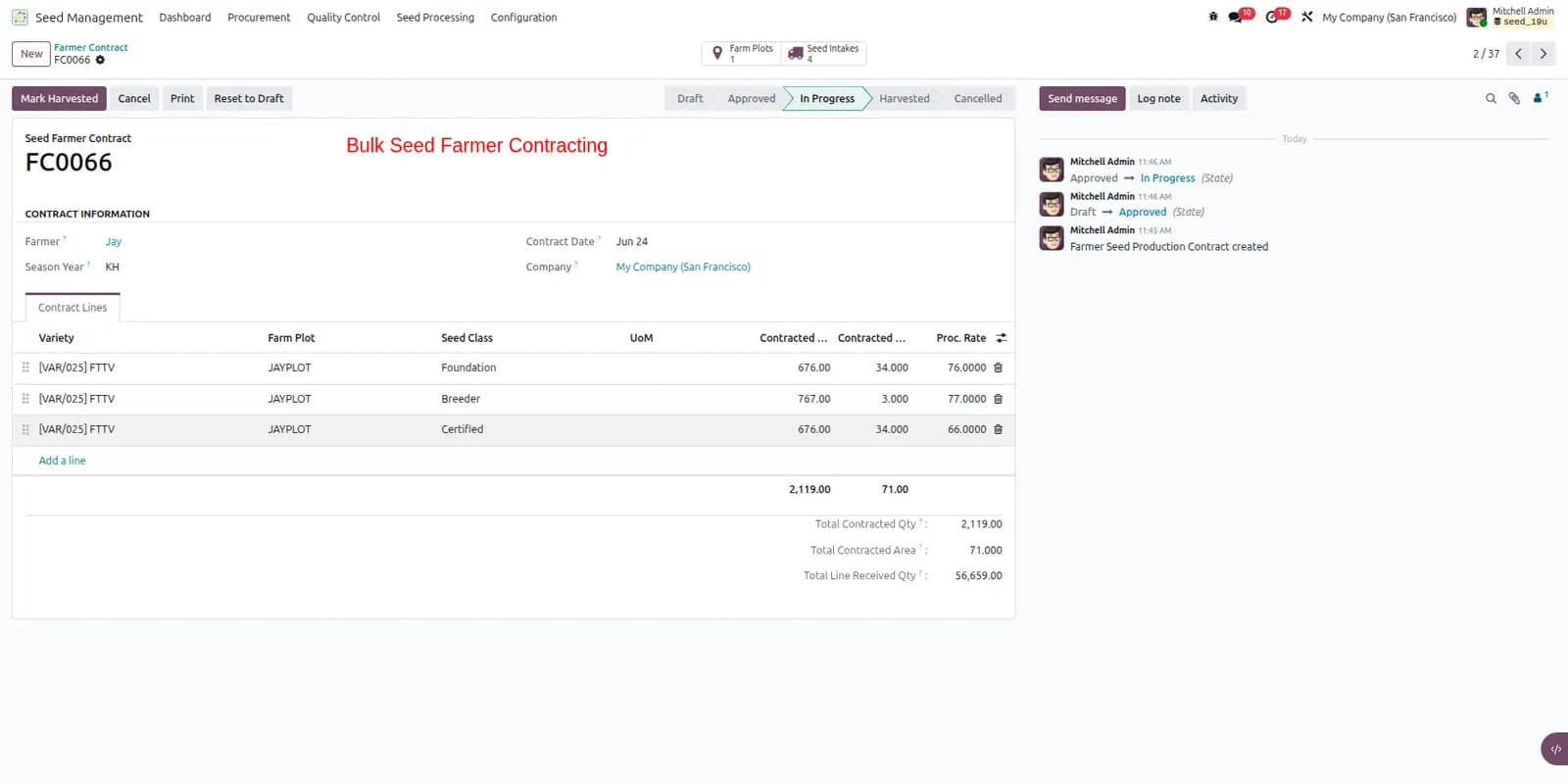The width and height of the screenshot is (1568, 784).
Task: Open the activities clock icon
Action: (1272, 17)
